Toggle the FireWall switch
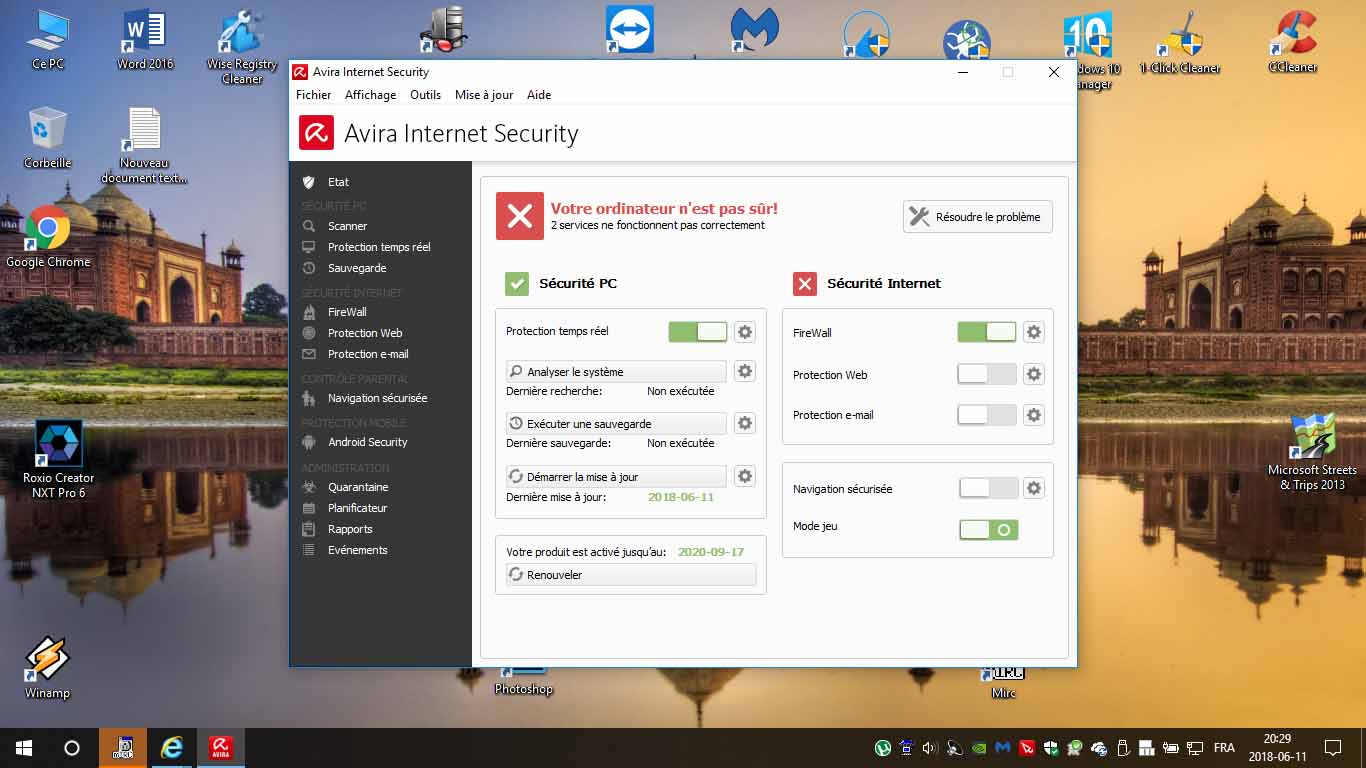 [x=987, y=332]
